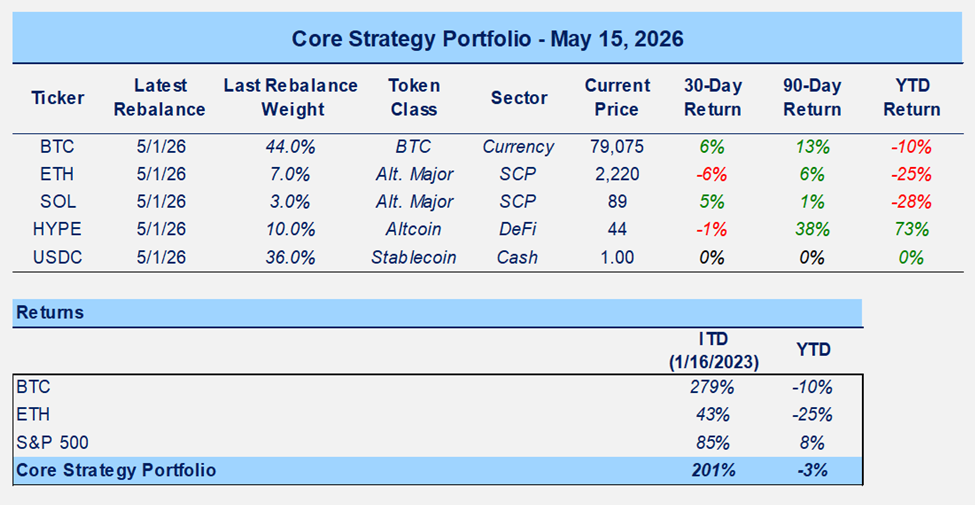
Task: Select the Stablecoin token class cell
Action: coord(414,257)
